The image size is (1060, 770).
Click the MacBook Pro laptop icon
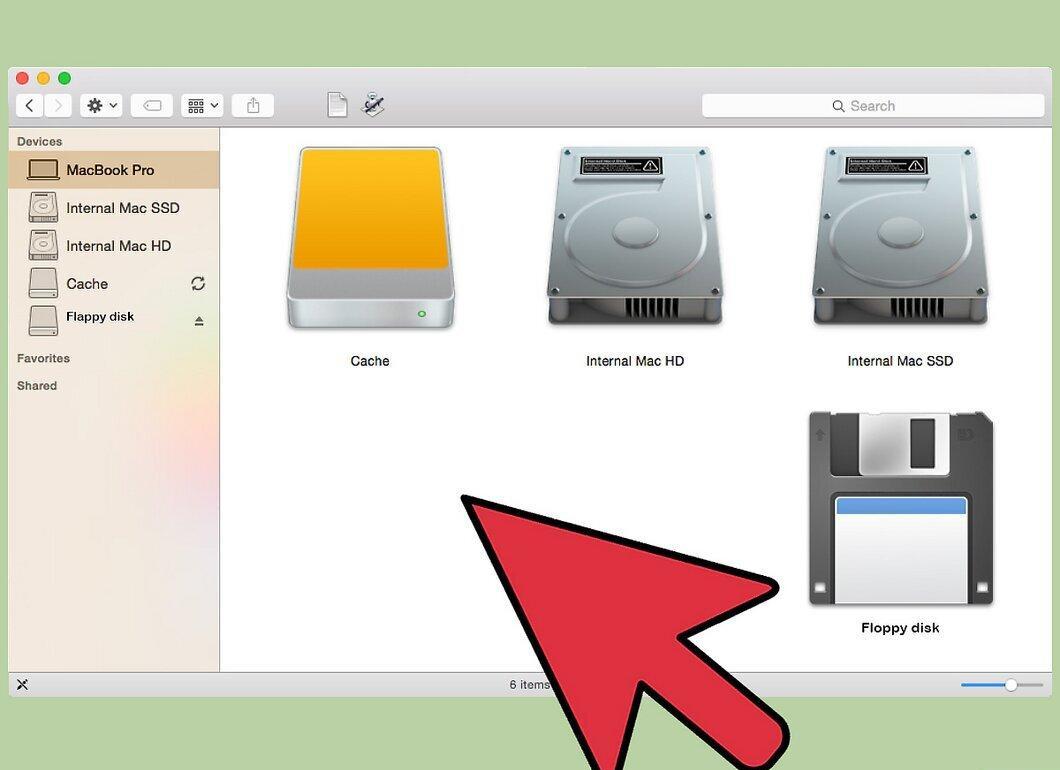click(43, 170)
